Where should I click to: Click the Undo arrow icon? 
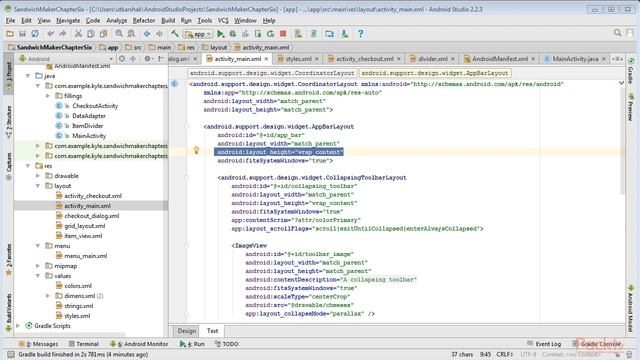click(50, 34)
